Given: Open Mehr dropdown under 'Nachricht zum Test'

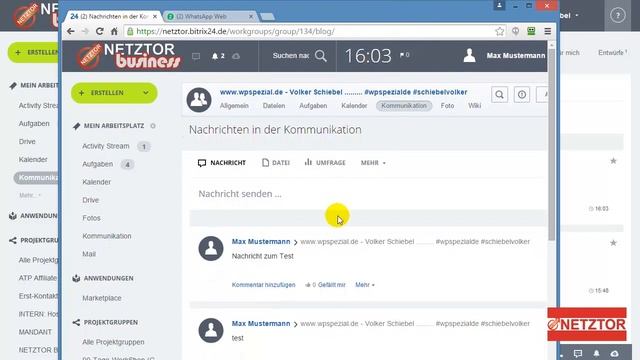Looking at the screenshot, I should coord(365,285).
